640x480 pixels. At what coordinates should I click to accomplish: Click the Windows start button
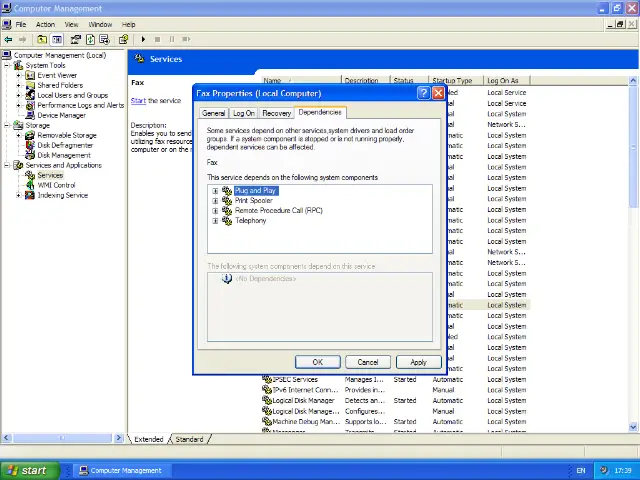(x=30, y=470)
